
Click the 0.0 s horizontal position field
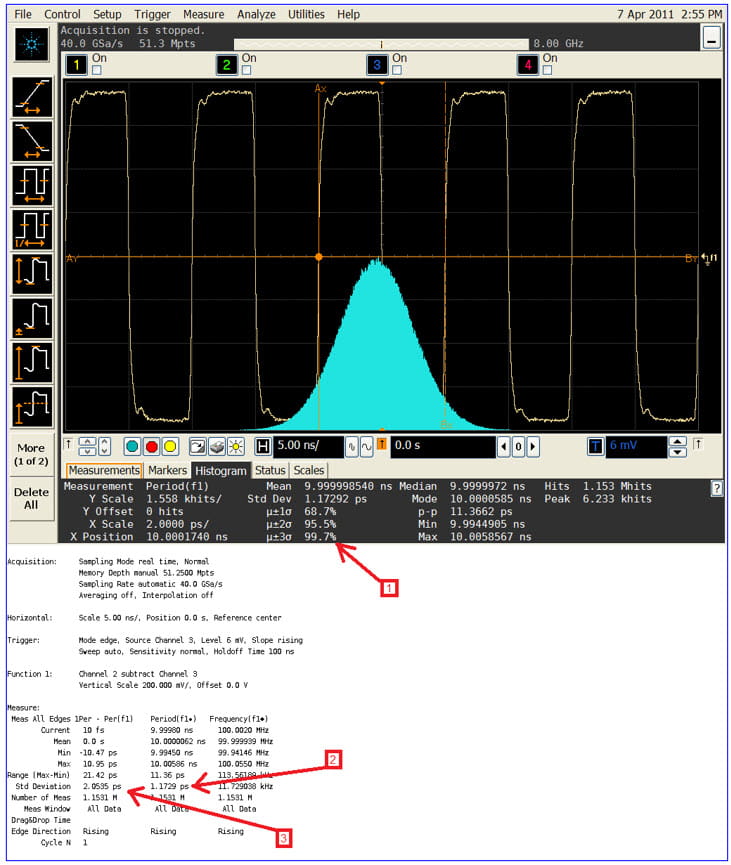[444, 446]
